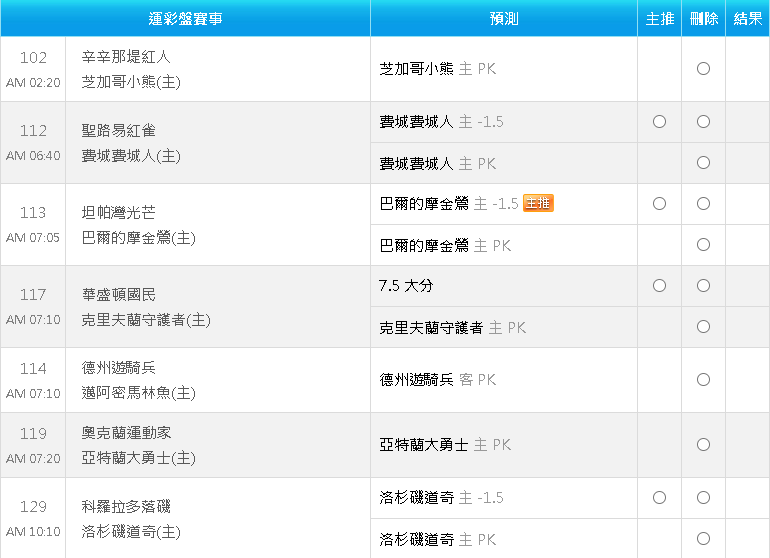The width and height of the screenshot is (770, 558).
Task: Select delete radio for 亞特蘭大勇士 主 PK
Action: pos(703,445)
